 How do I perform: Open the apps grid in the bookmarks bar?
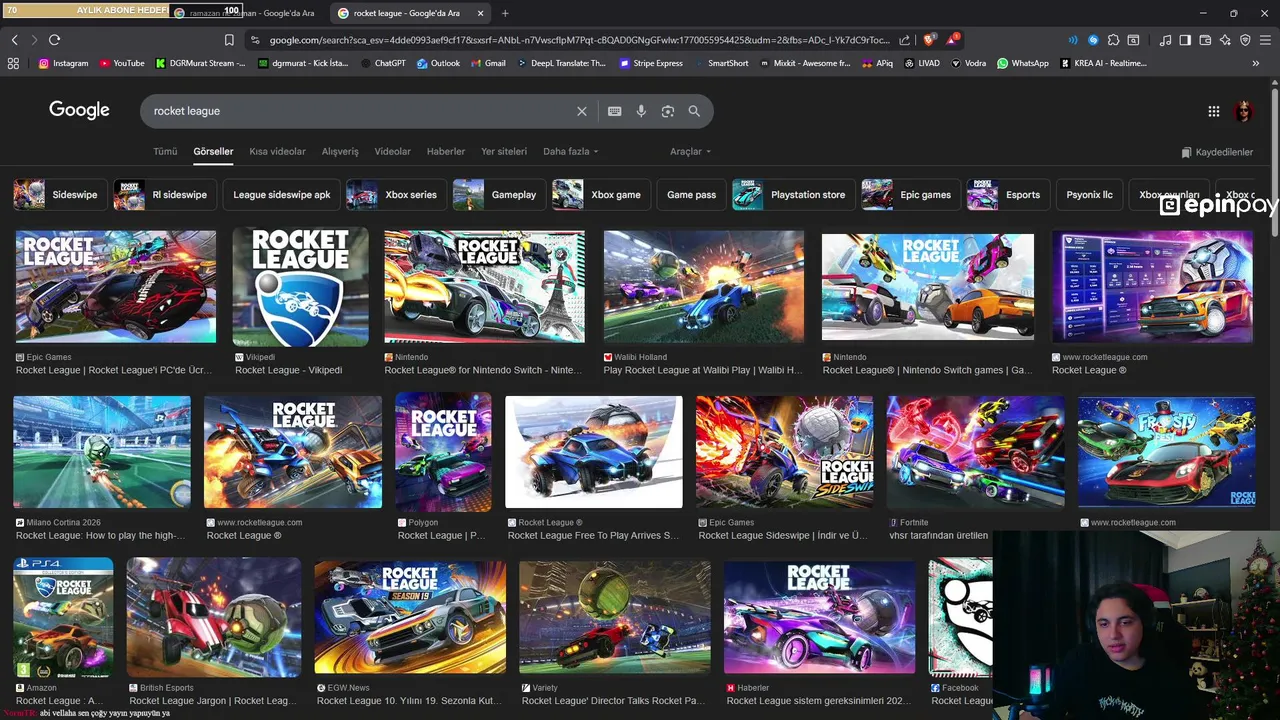pyautogui.click(x=13, y=63)
